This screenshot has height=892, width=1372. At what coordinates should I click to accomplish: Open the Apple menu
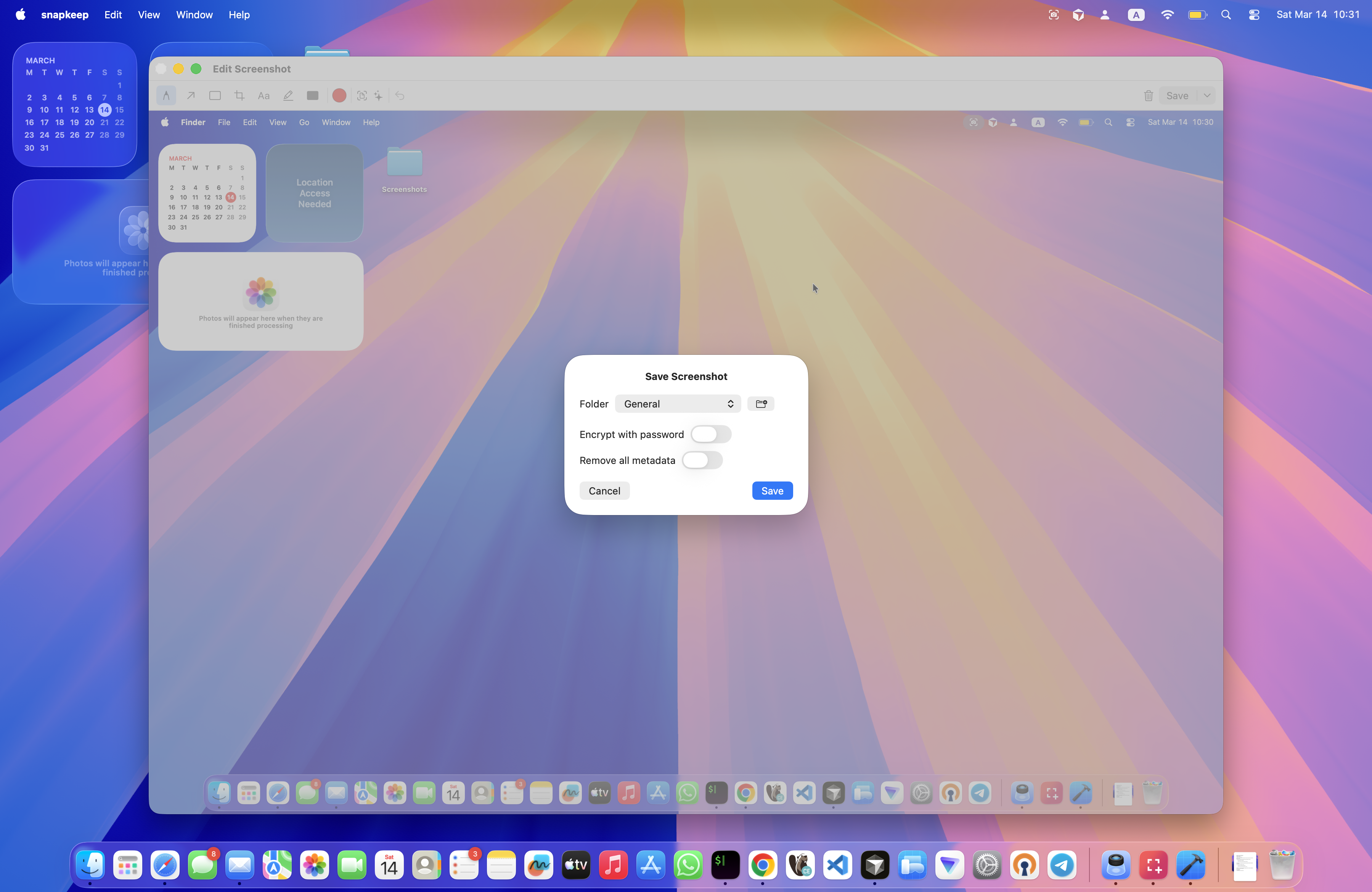pyautogui.click(x=20, y=15)
